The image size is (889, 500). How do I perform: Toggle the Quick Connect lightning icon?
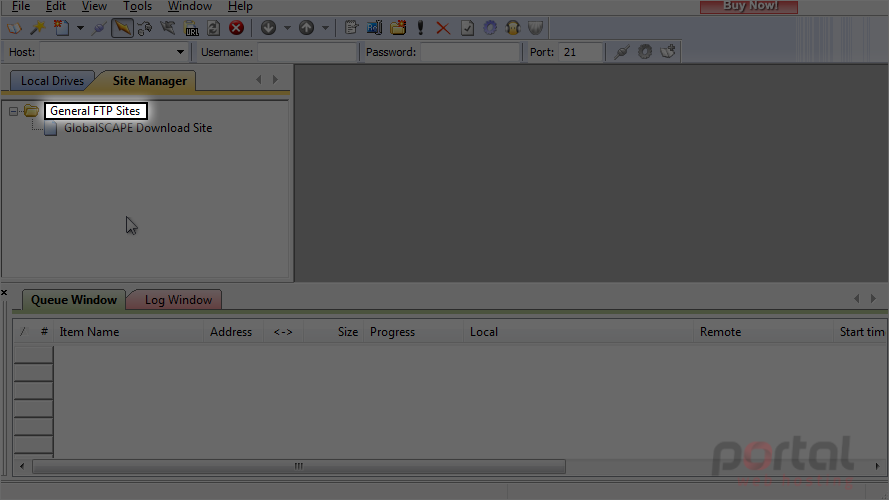(122, 28)
